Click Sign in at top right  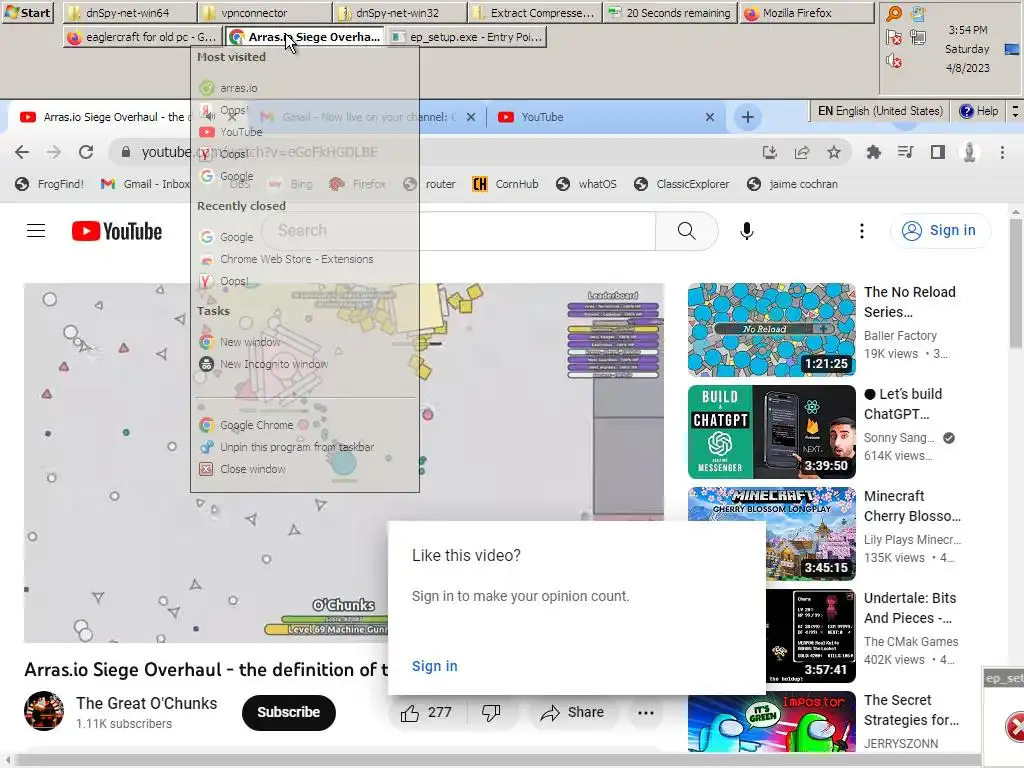coord(940,231)
